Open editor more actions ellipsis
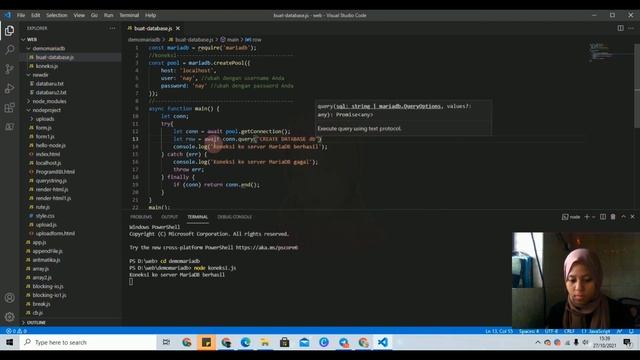 click(x=631, y=28)
